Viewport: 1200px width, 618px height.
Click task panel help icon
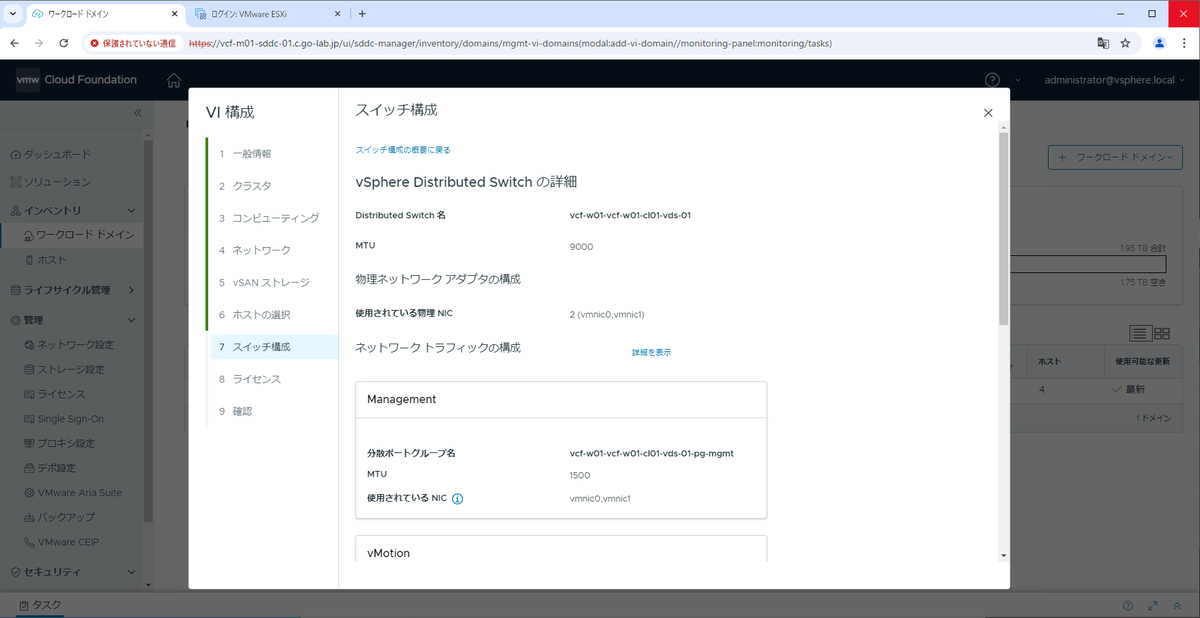1128,606
